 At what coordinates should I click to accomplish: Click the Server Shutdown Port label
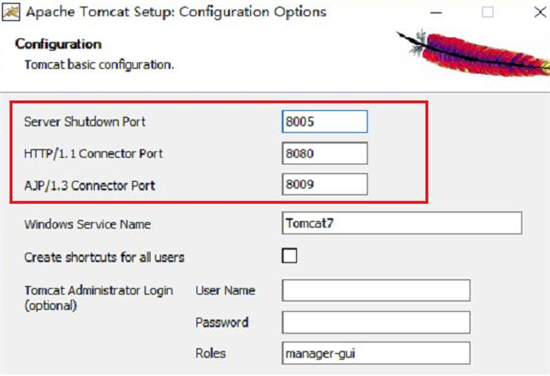[x=85, y=122]
